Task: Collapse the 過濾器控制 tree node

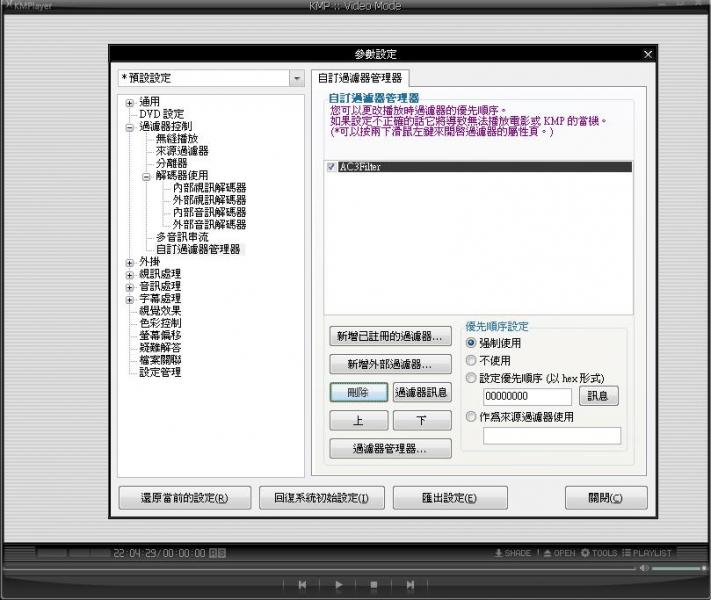Action: pyautogui.click(x=130, y=127)
